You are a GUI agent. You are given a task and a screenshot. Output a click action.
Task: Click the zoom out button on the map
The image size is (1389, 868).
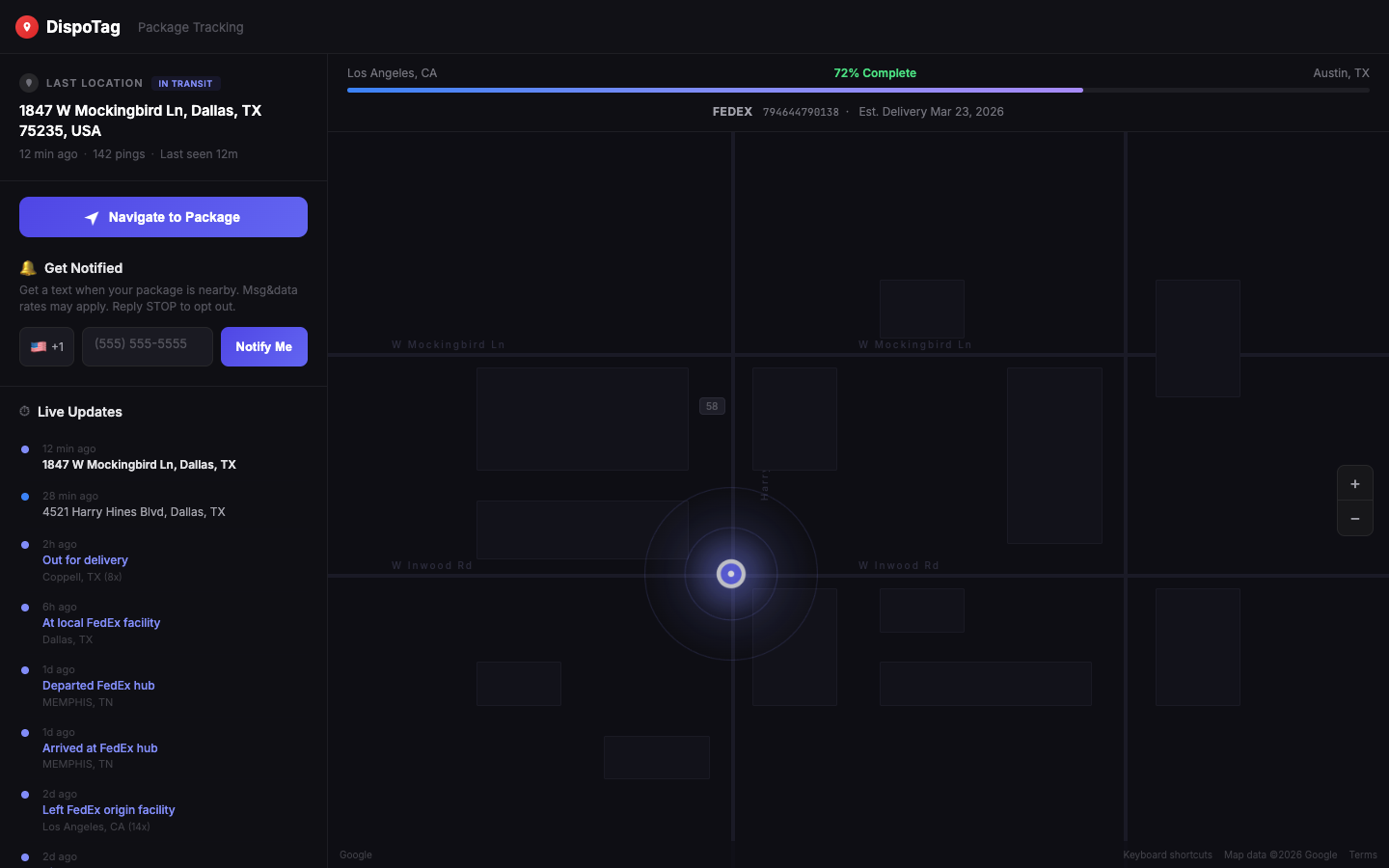point(1355,518)
